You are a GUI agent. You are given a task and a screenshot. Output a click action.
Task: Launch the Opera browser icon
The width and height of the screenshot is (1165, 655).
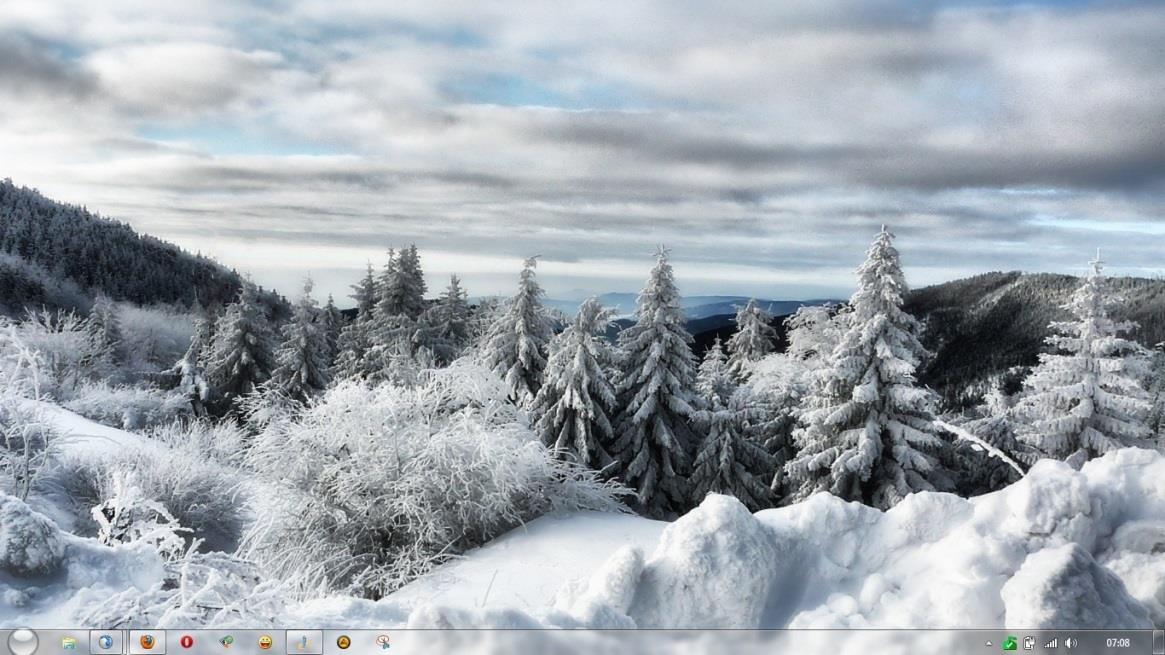[186, 642]
